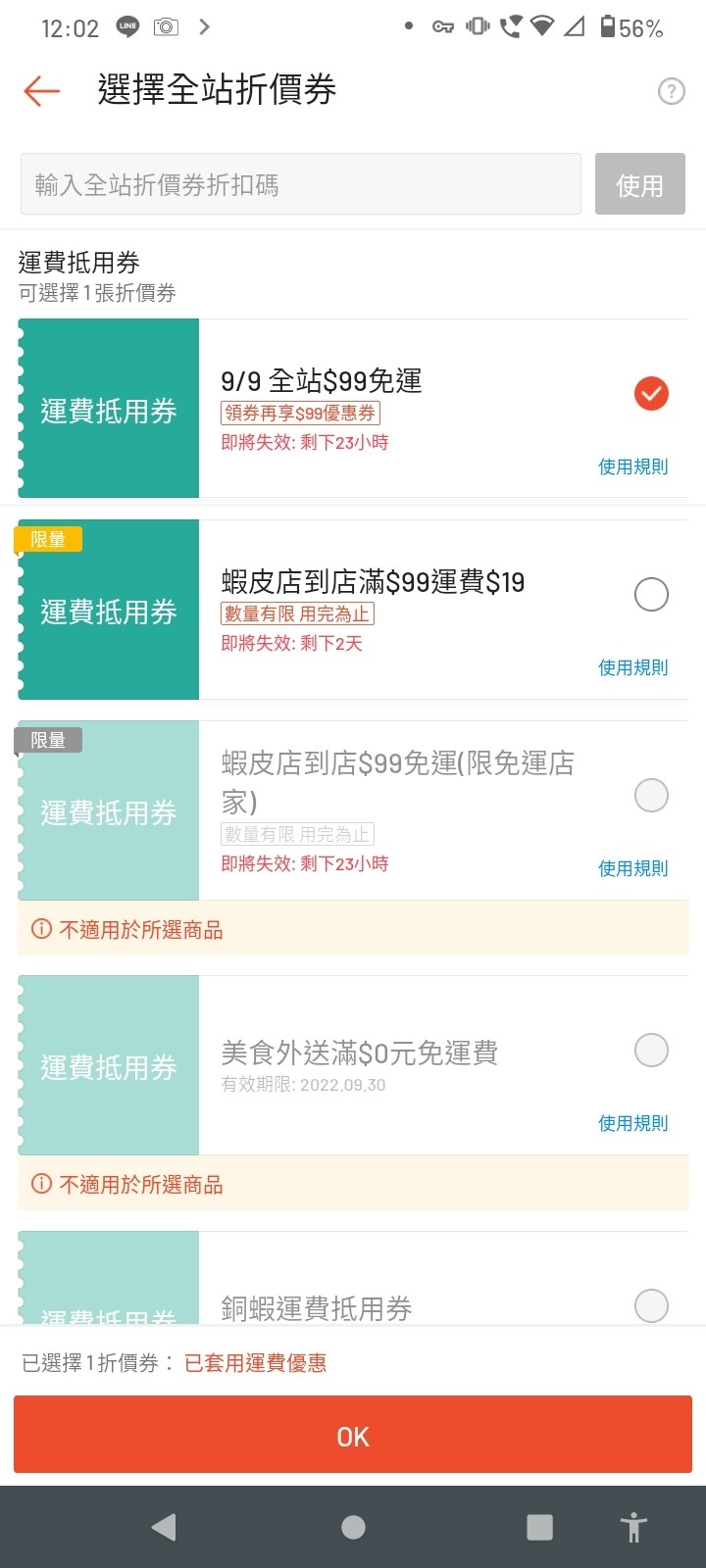Open 使用規則 for 美食外送 voucher
Image resolution: width=706 pixels, height=1568 pixels.
pos(633,1123)
